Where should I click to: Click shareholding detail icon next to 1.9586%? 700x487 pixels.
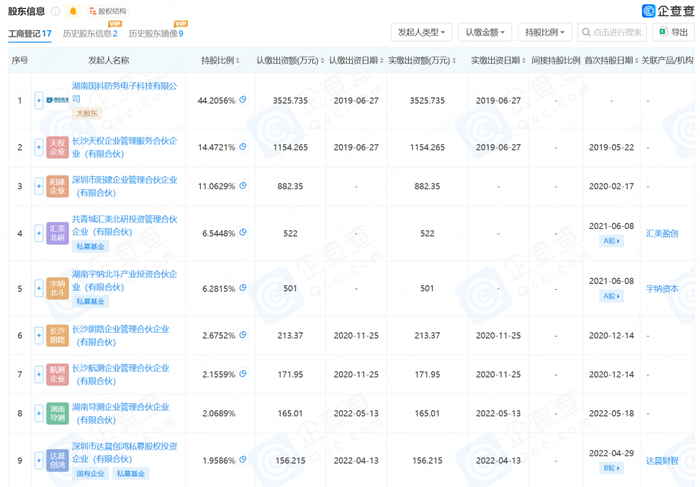(x=243, y=459)
